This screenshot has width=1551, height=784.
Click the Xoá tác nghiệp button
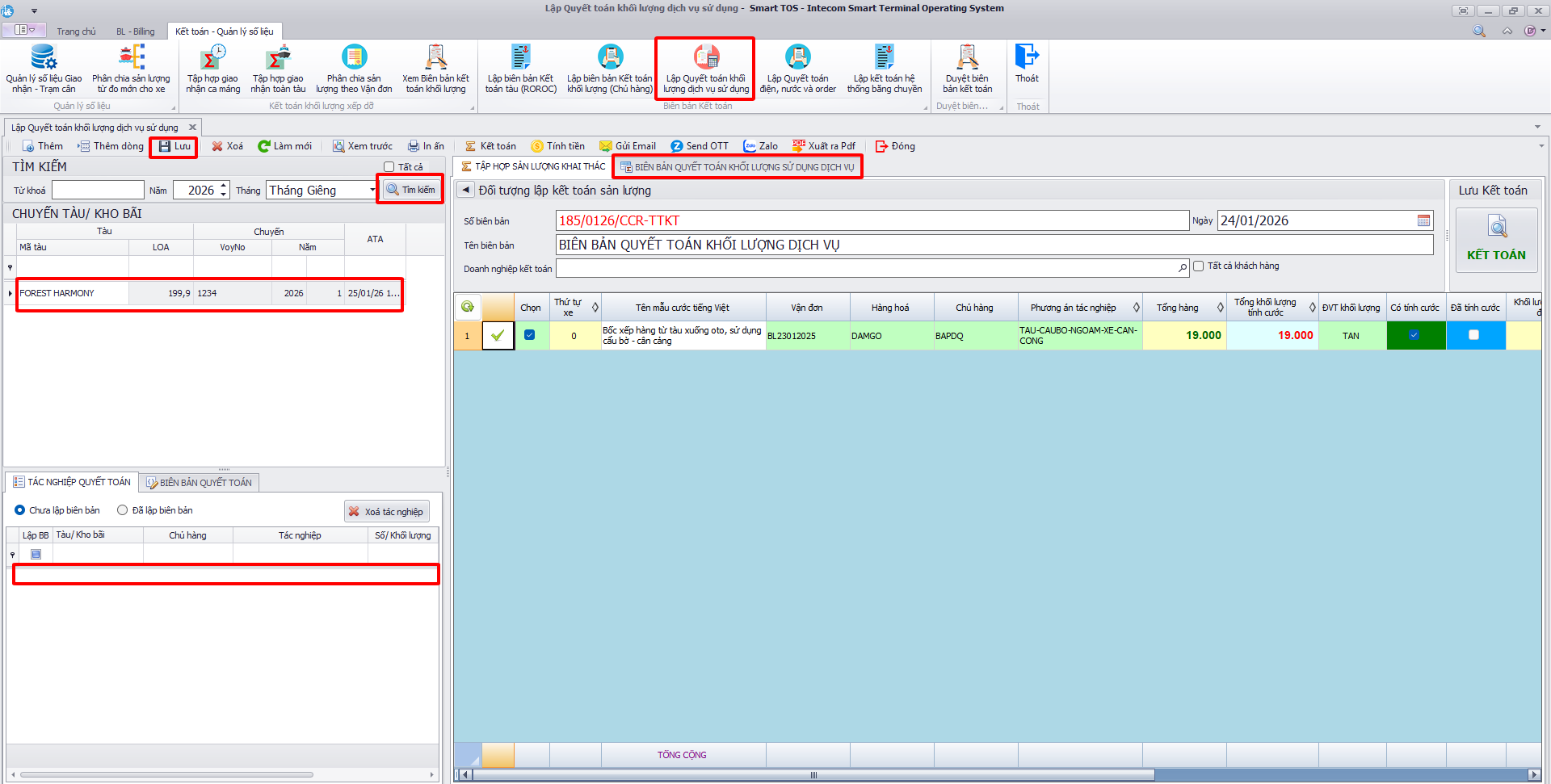click(386, 512)
